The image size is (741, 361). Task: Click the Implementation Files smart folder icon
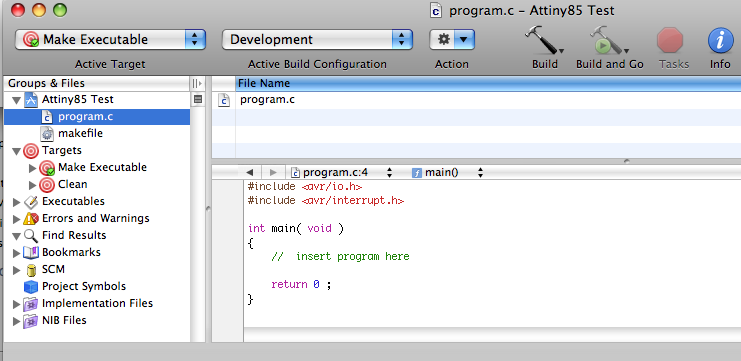31,304
